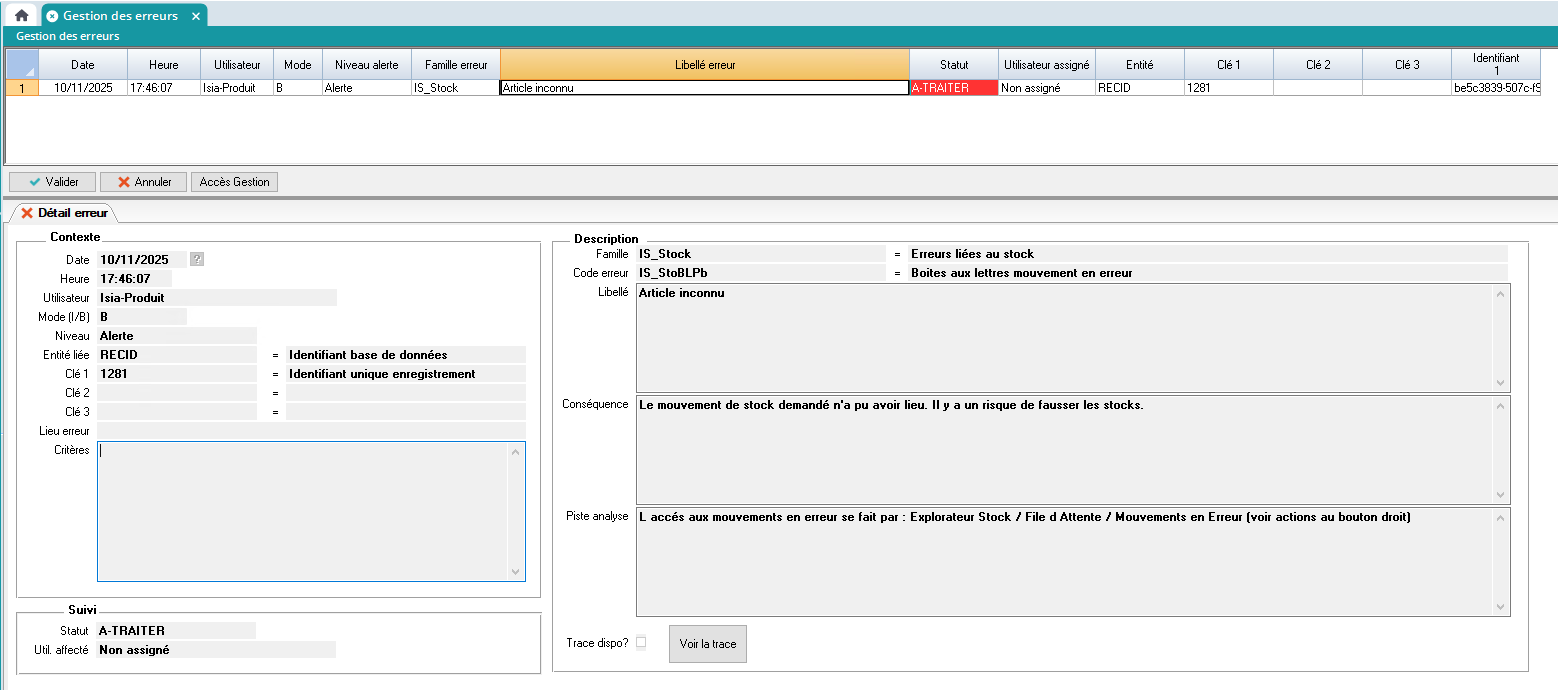The height and width of the screenshot is (690, 1558).
Task: Toggle the Trace dispo checkbox
Action: point(641,643)
